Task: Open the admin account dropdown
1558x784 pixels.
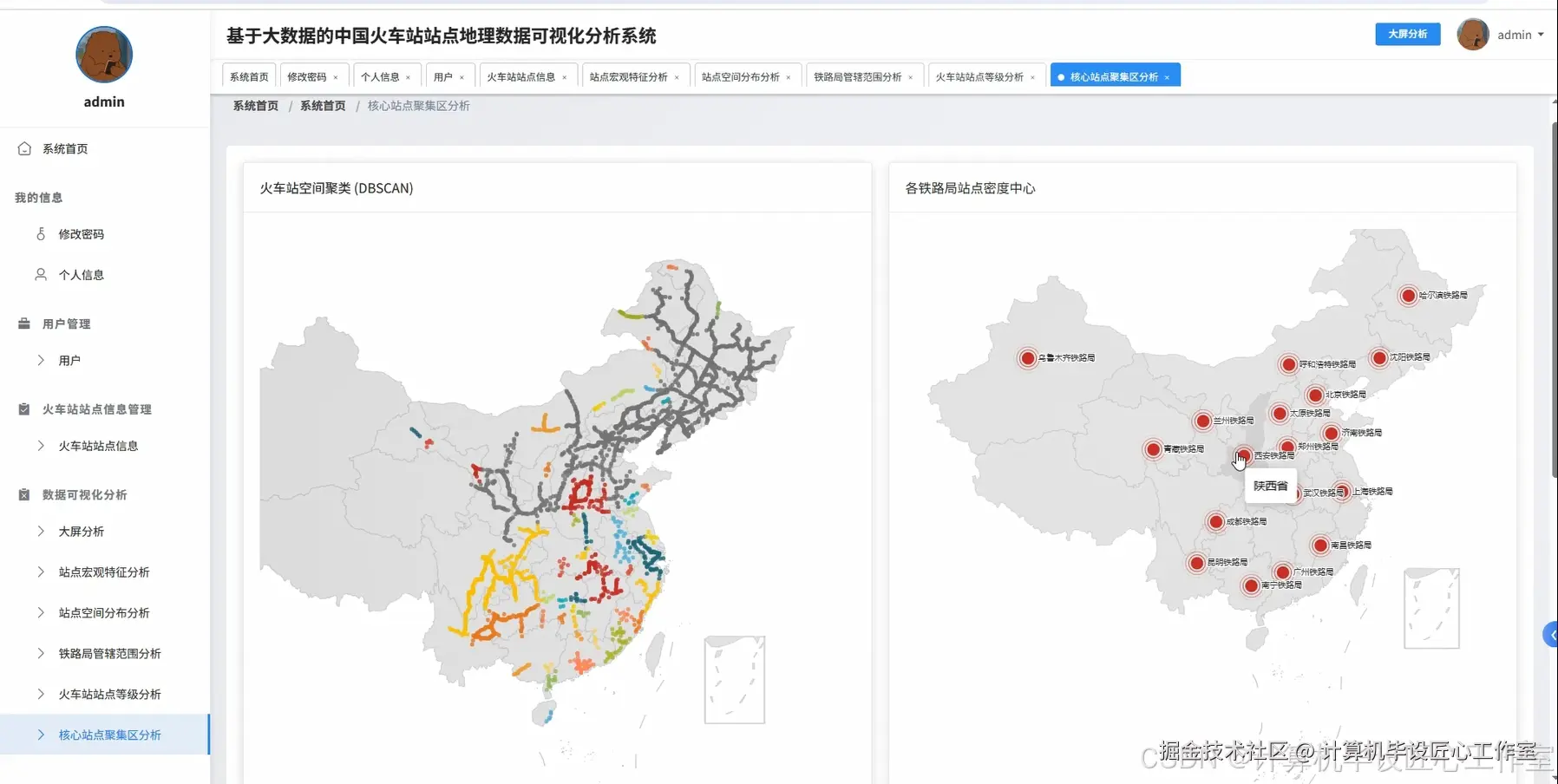Action: (1519, 35)
